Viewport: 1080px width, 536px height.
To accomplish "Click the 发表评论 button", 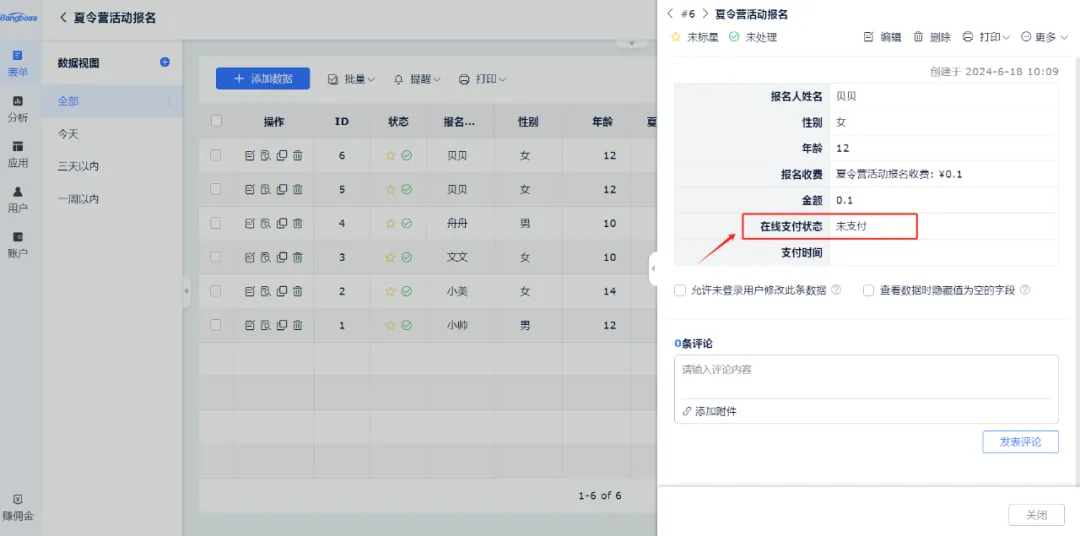I will pos(1020,442).
